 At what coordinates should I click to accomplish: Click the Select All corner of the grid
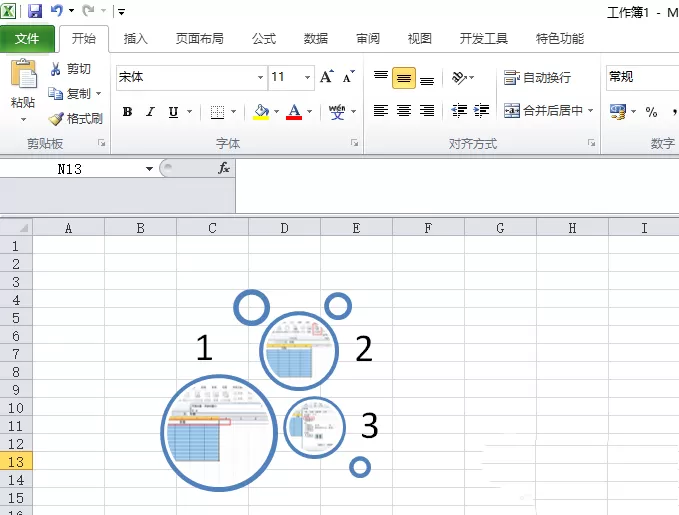(x=16, y=227)
